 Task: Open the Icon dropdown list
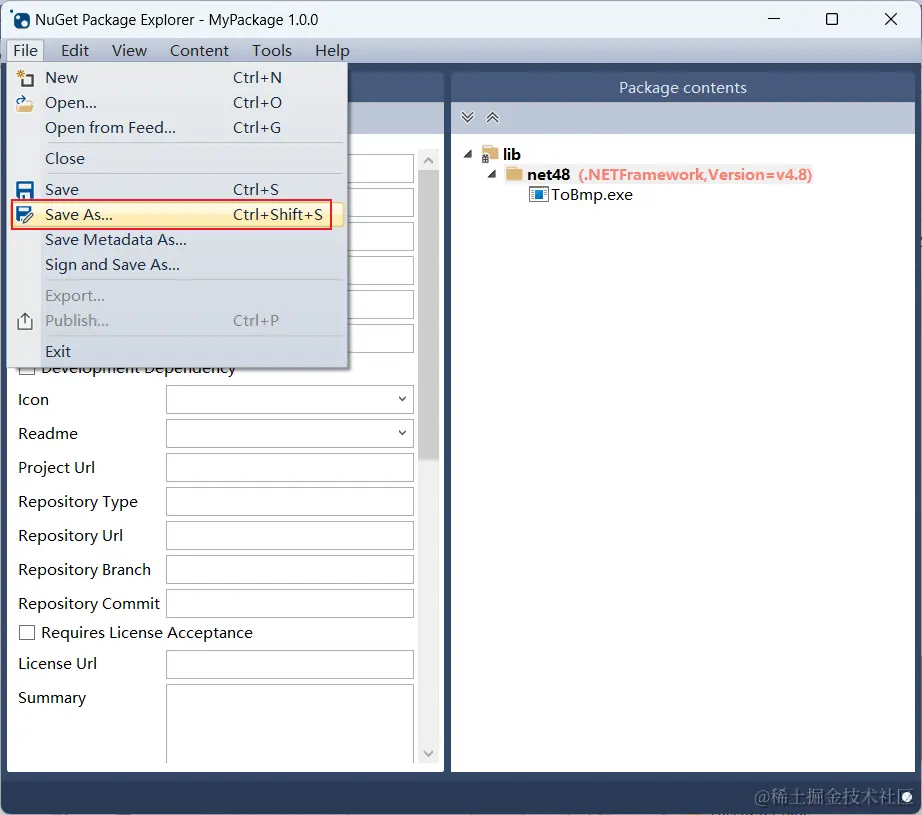(x=402, y=399)
